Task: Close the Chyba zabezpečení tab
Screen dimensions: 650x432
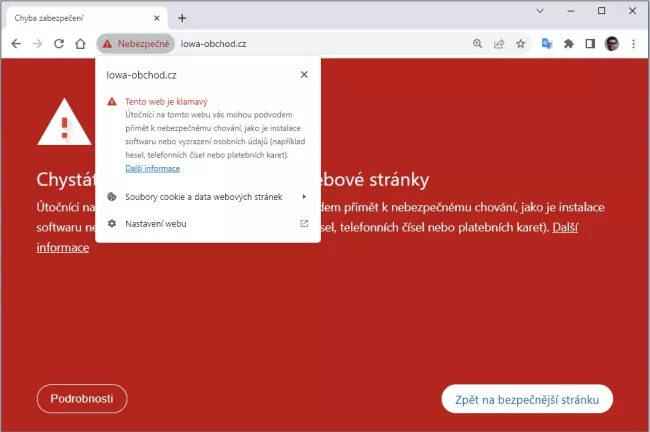Action: tap(157, 18)
